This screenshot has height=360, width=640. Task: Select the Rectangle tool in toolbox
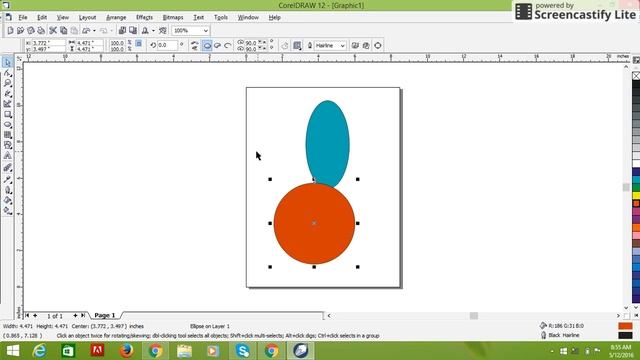pos(7,115)
